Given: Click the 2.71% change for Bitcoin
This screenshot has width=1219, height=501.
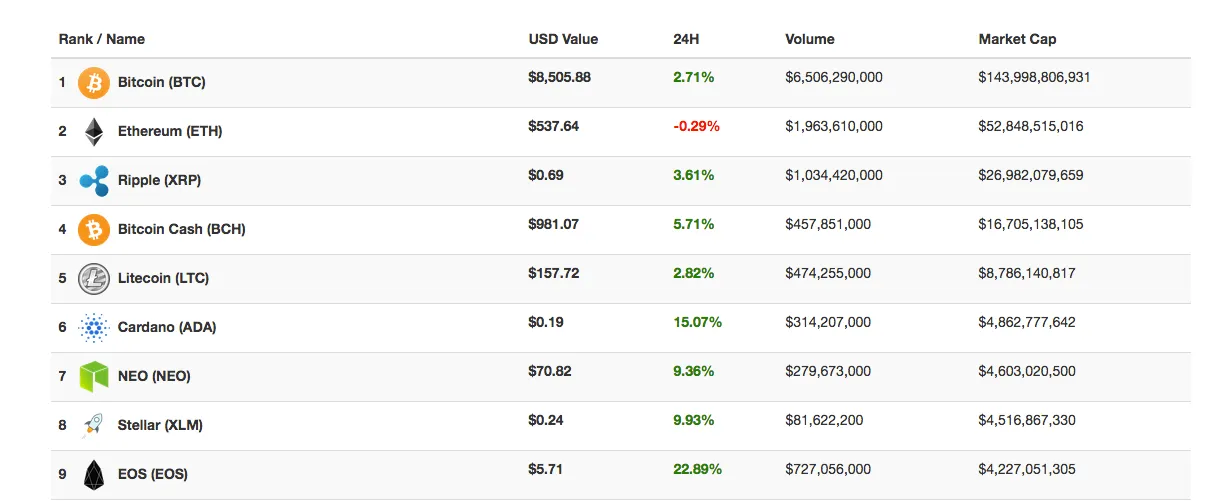Looking at the screenshot, I should pyautogui.click(x=694, y=77).
